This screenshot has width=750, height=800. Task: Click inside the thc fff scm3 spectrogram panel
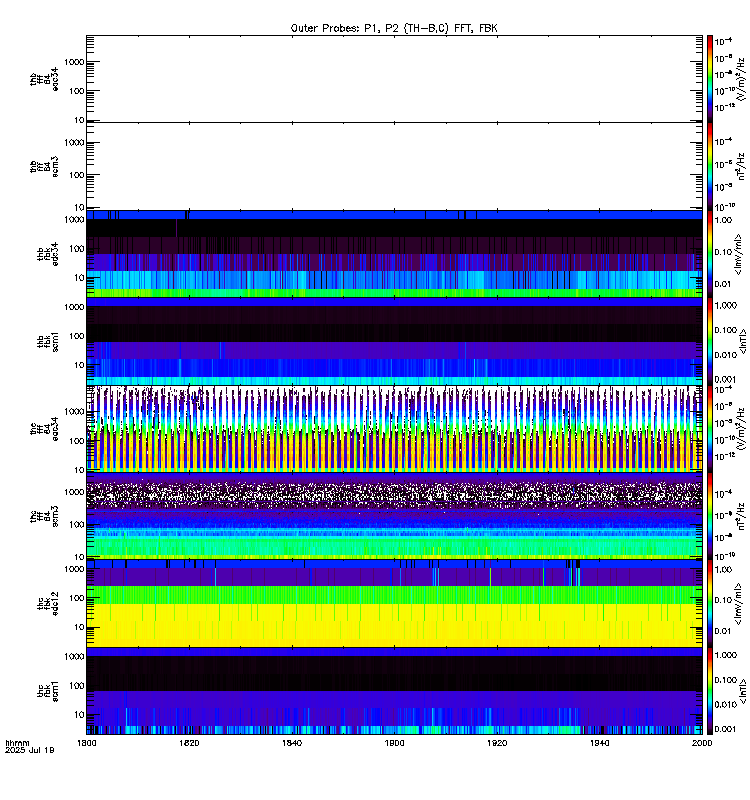tap(394, 516)
